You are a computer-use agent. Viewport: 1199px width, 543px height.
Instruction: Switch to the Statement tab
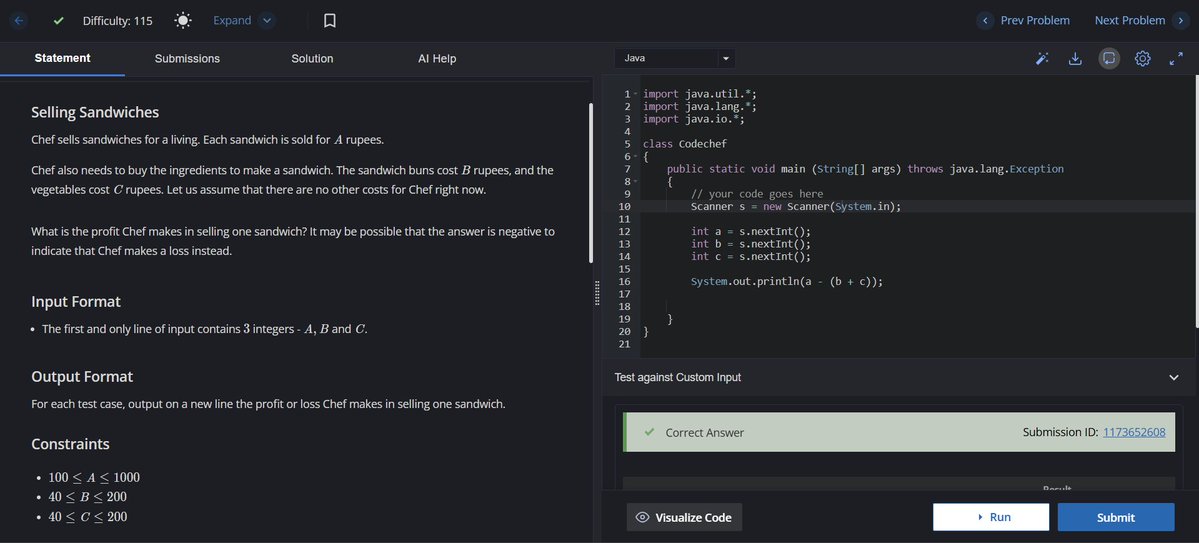[62, 58]
